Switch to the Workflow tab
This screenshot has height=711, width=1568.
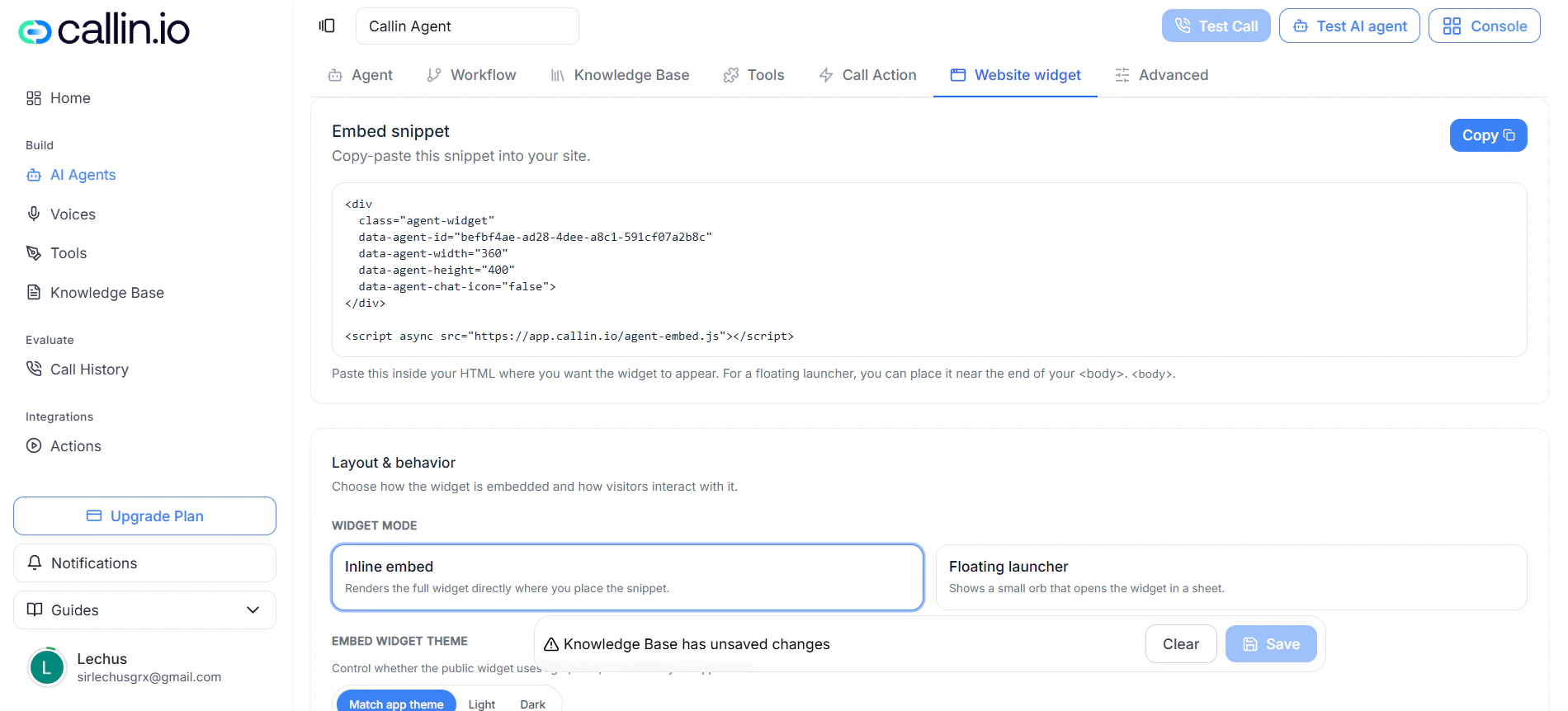pos(471,75)
